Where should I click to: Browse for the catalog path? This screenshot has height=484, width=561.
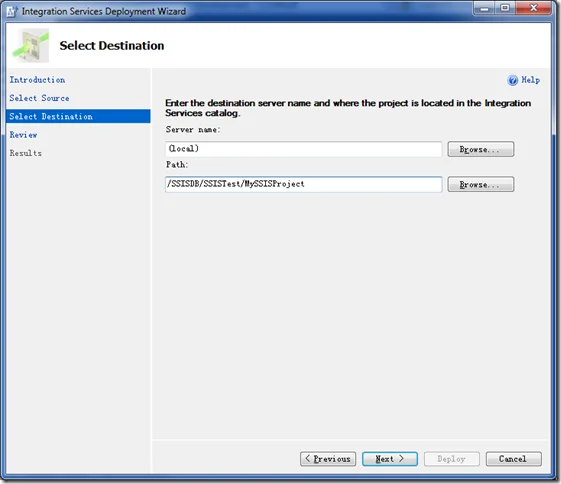point(480,184)
